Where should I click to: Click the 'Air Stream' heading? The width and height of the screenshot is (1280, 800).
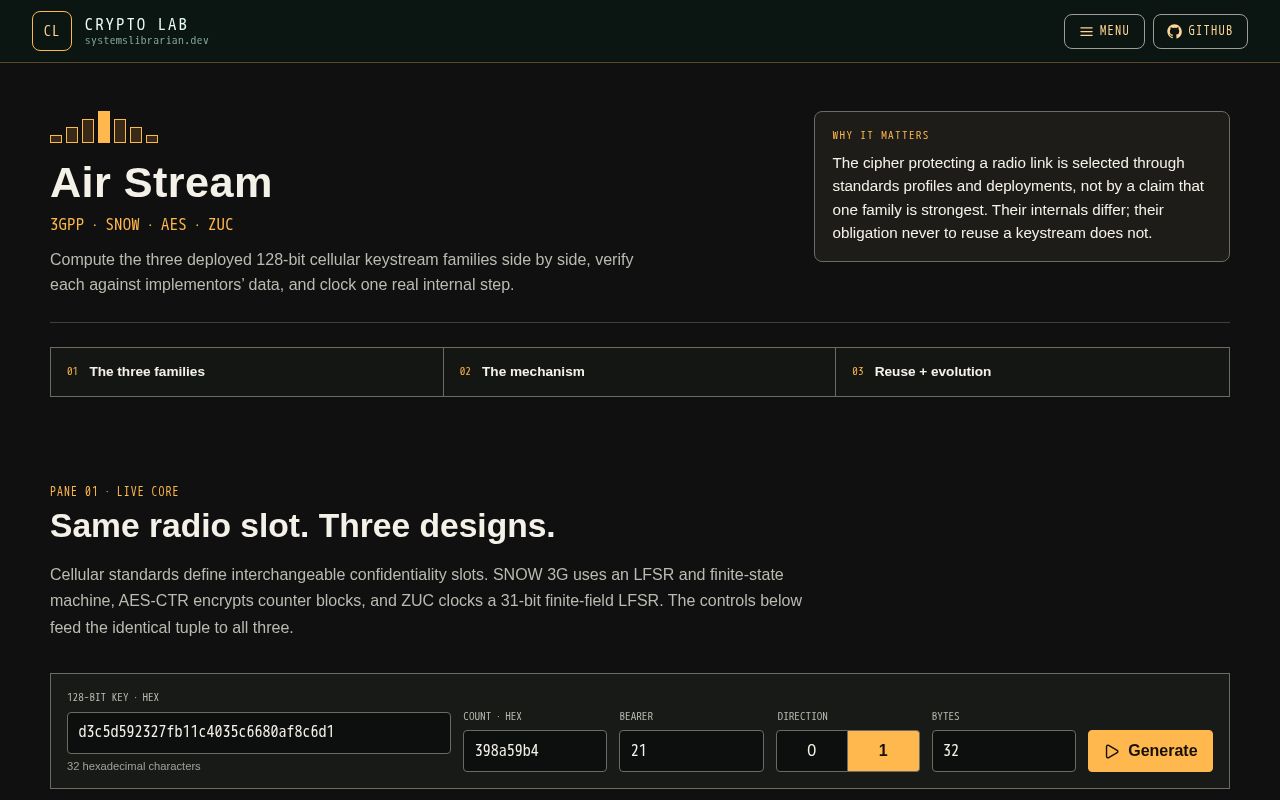click(x=161, y=183)
